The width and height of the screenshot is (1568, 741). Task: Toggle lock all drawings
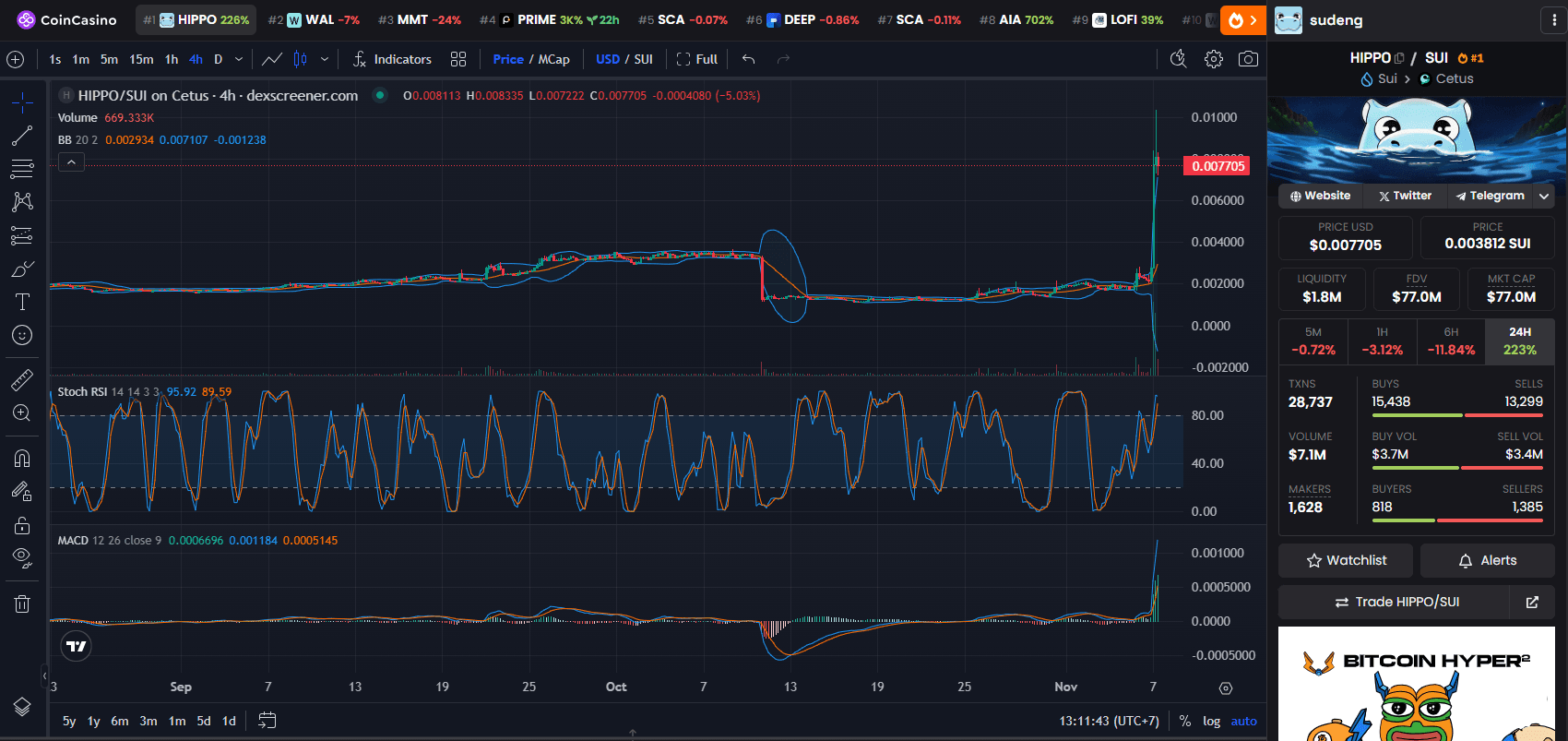tap(22, 525)
